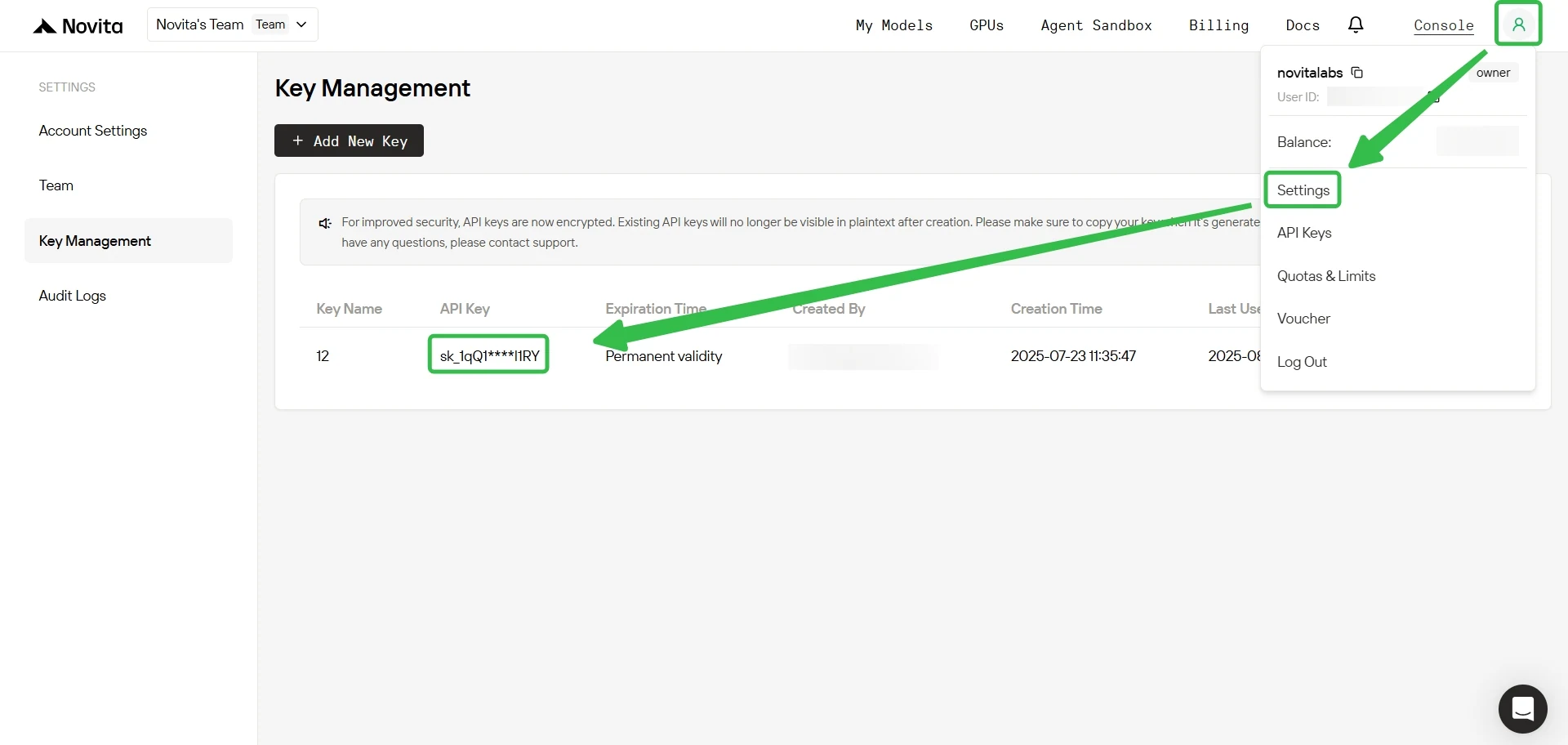Click the Creation Time column header

[1056, 309]
